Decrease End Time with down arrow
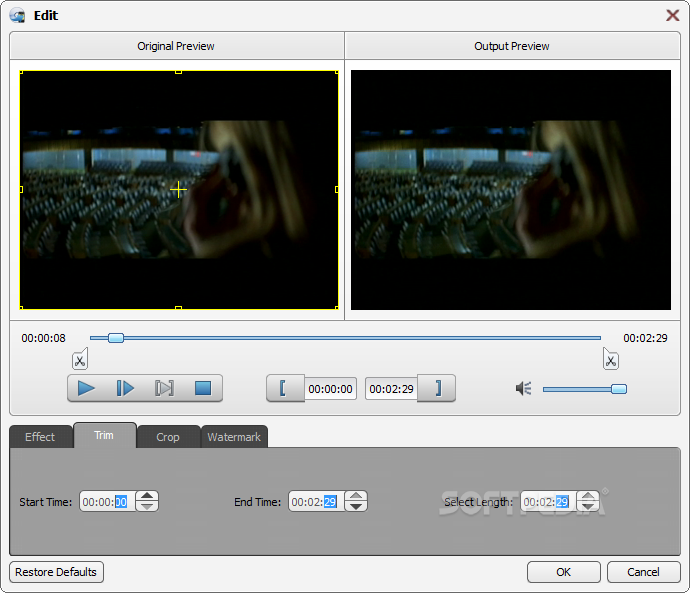This screenshot has width=690, height=593. 356,507
